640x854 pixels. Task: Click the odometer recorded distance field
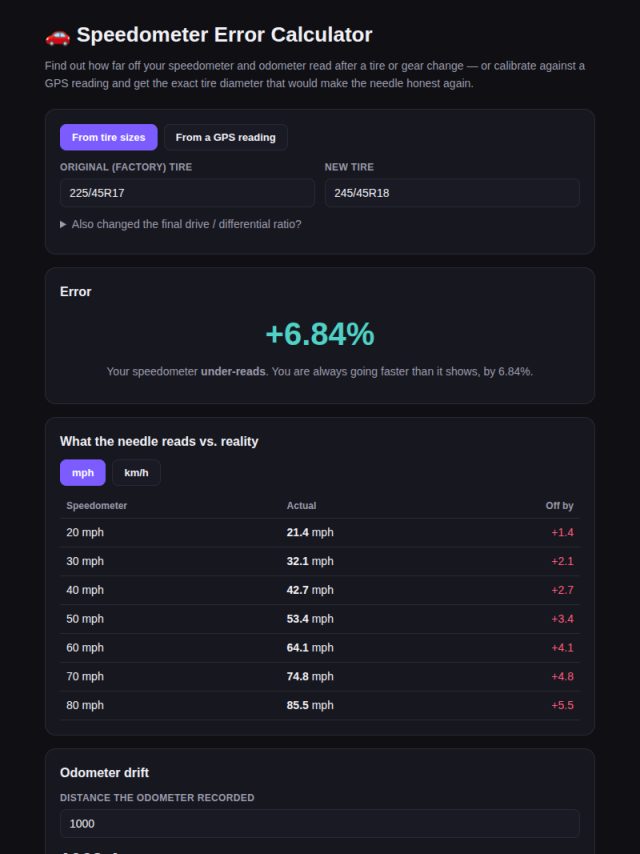(x=320, y=824)
